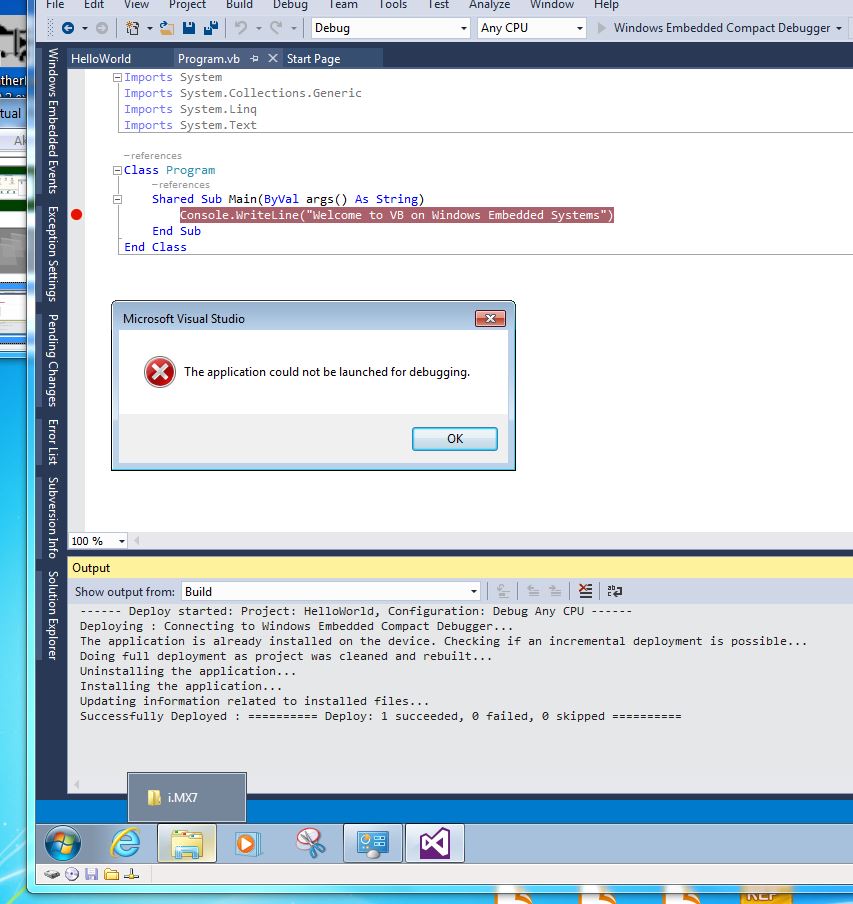Launch Internet Explorer from the taskbar
The height and width of the screenshot is (904, 853).
(x=125, y=843)
